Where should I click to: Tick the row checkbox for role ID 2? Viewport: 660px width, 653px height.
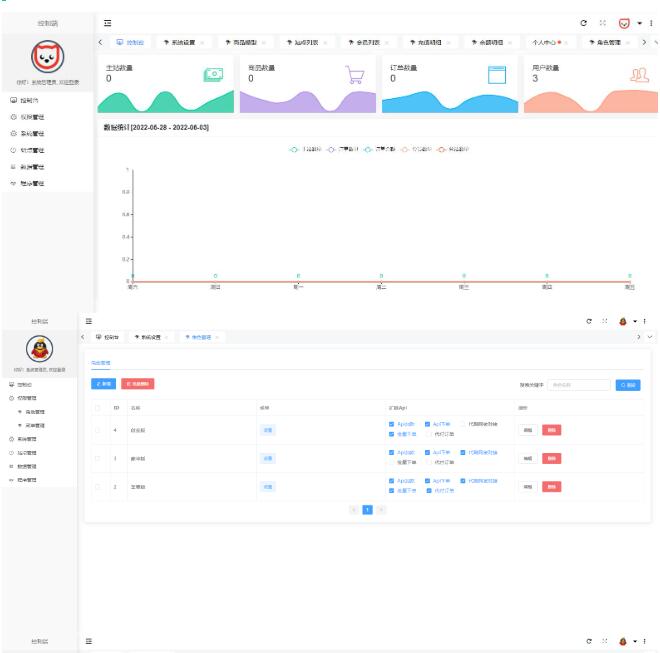[98, 486]
